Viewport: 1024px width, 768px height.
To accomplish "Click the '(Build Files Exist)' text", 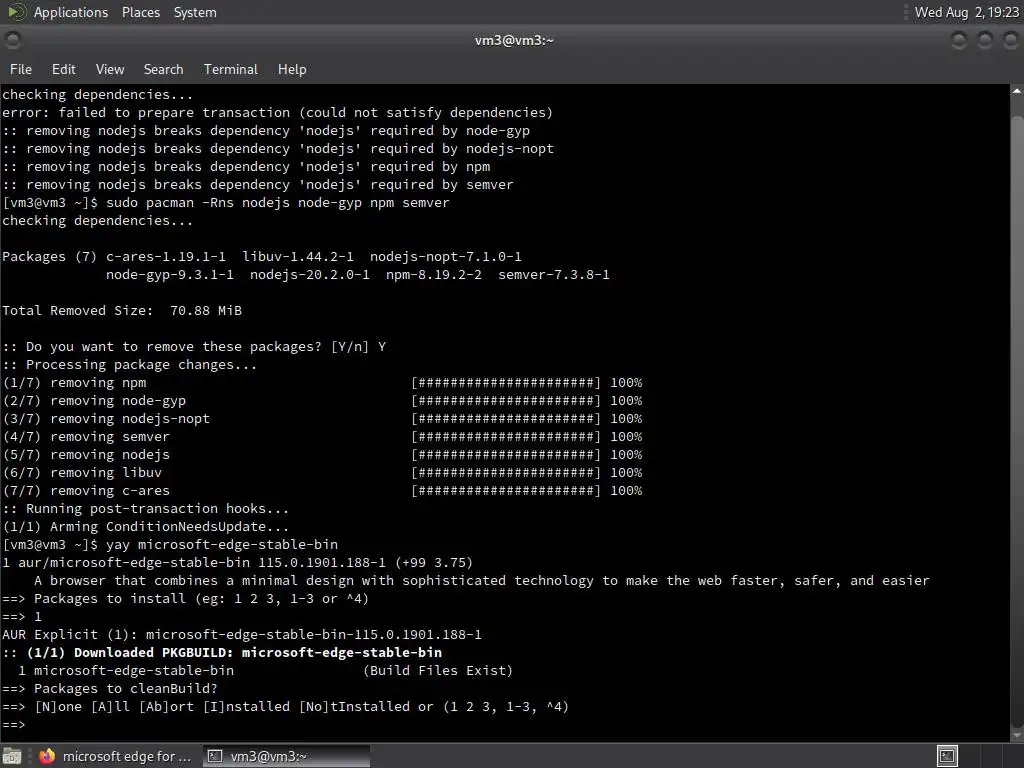I will click(438, 671).
